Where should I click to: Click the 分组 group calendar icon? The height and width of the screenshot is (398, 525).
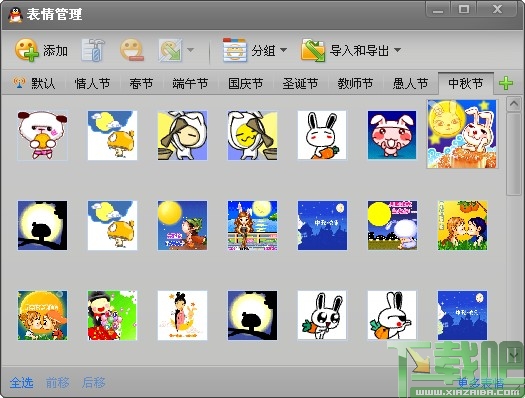235,50
